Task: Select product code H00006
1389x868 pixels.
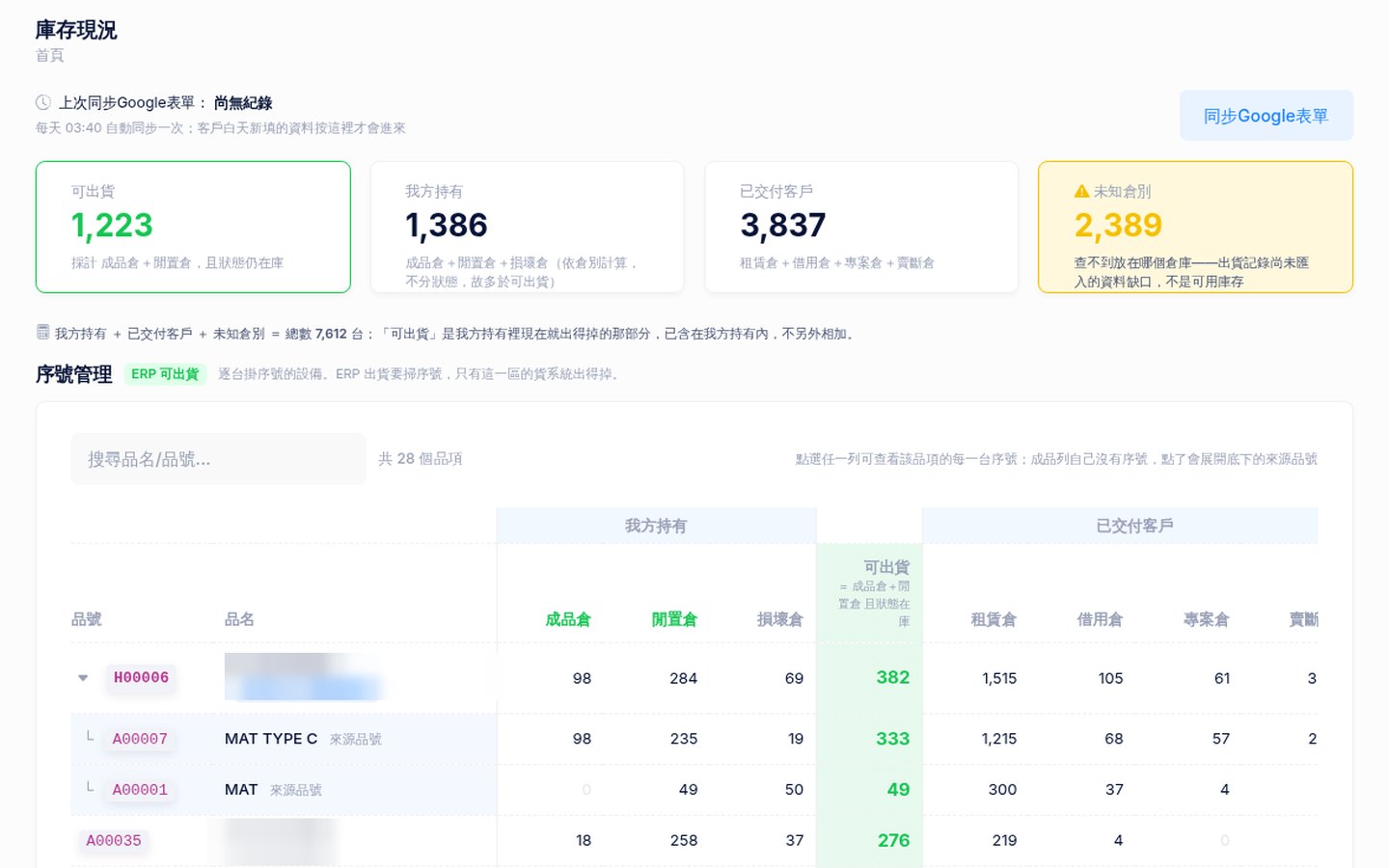Action: pyautogui.click(x=141, y=678)
